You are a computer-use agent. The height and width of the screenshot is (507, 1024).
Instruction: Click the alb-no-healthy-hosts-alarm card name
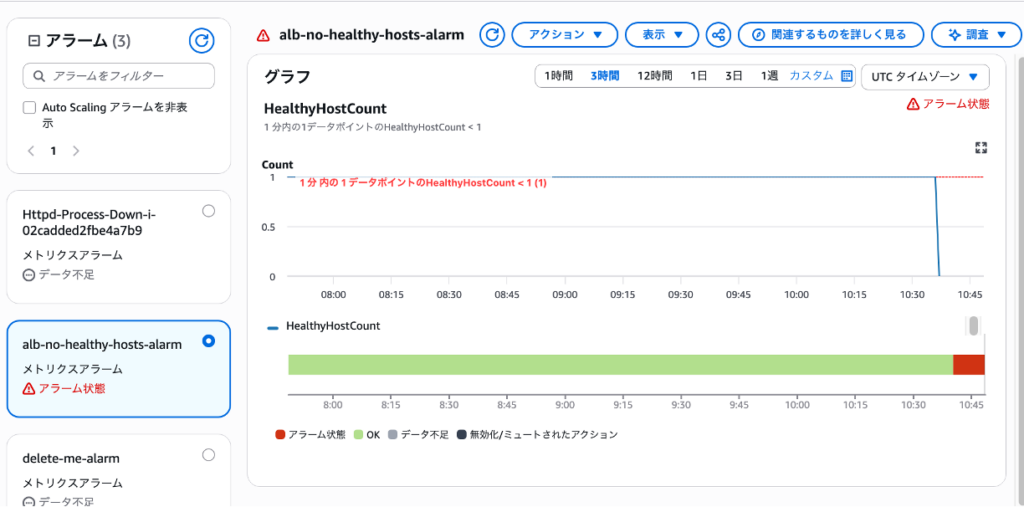(102, 344)
